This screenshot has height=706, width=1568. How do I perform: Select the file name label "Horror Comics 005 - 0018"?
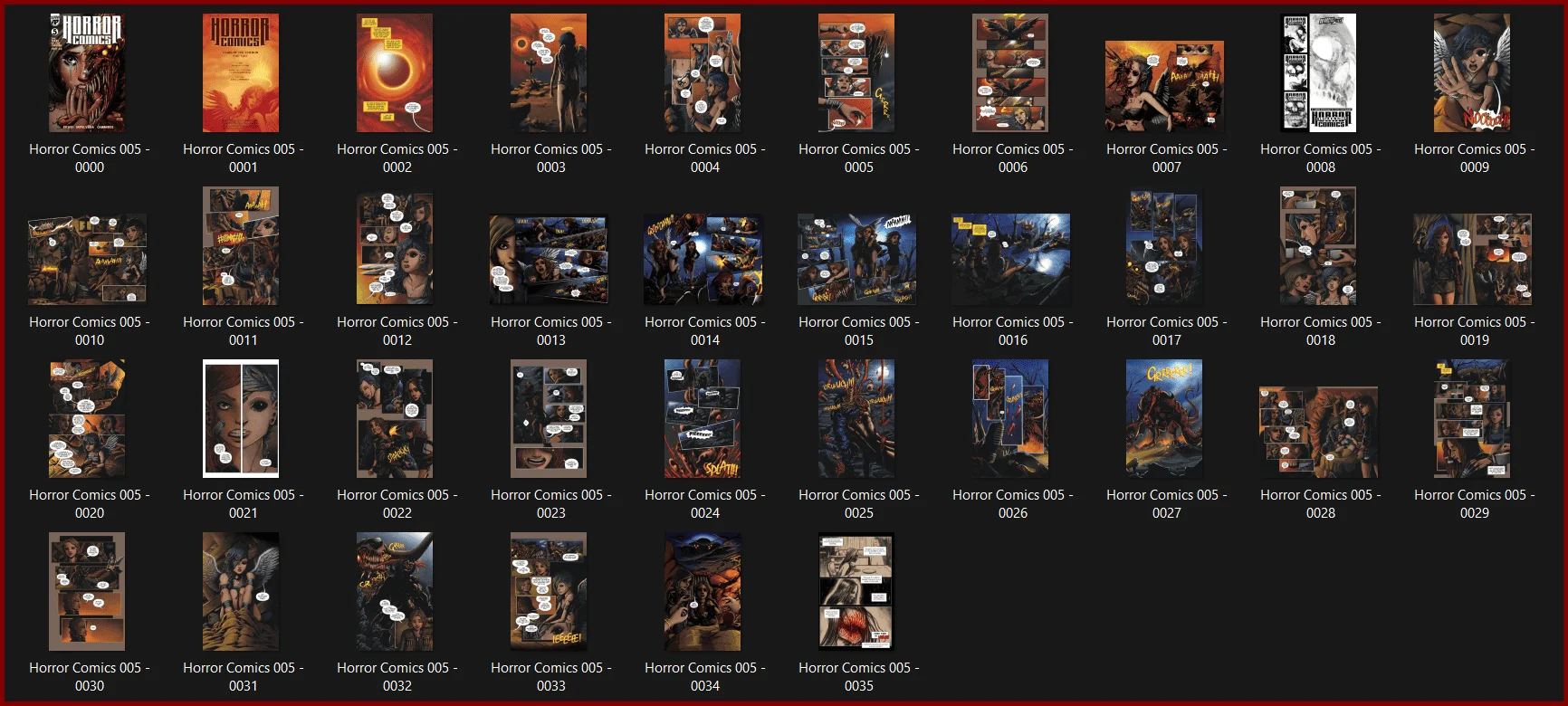coord(1321,331)
